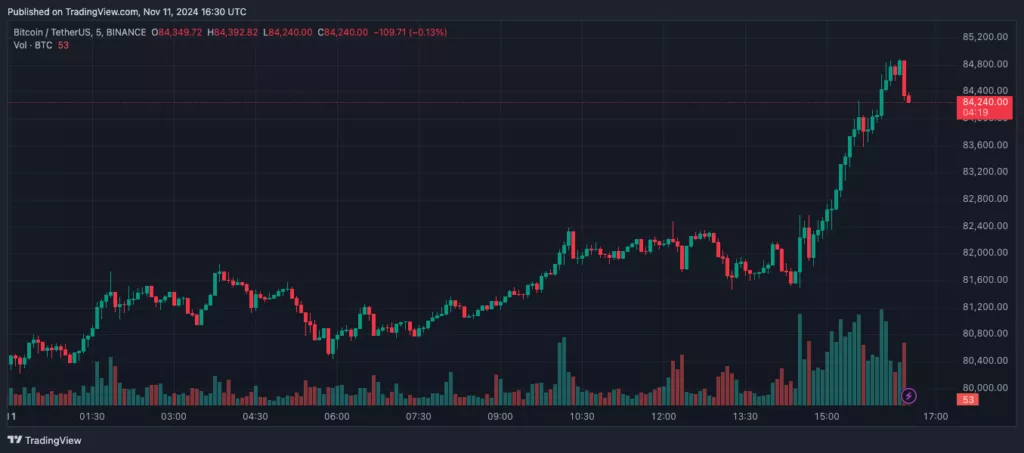This screenshot has width=1024, height=453.
Task: Click the 17:00 time axis marker
Action: (x=935, y=416)
